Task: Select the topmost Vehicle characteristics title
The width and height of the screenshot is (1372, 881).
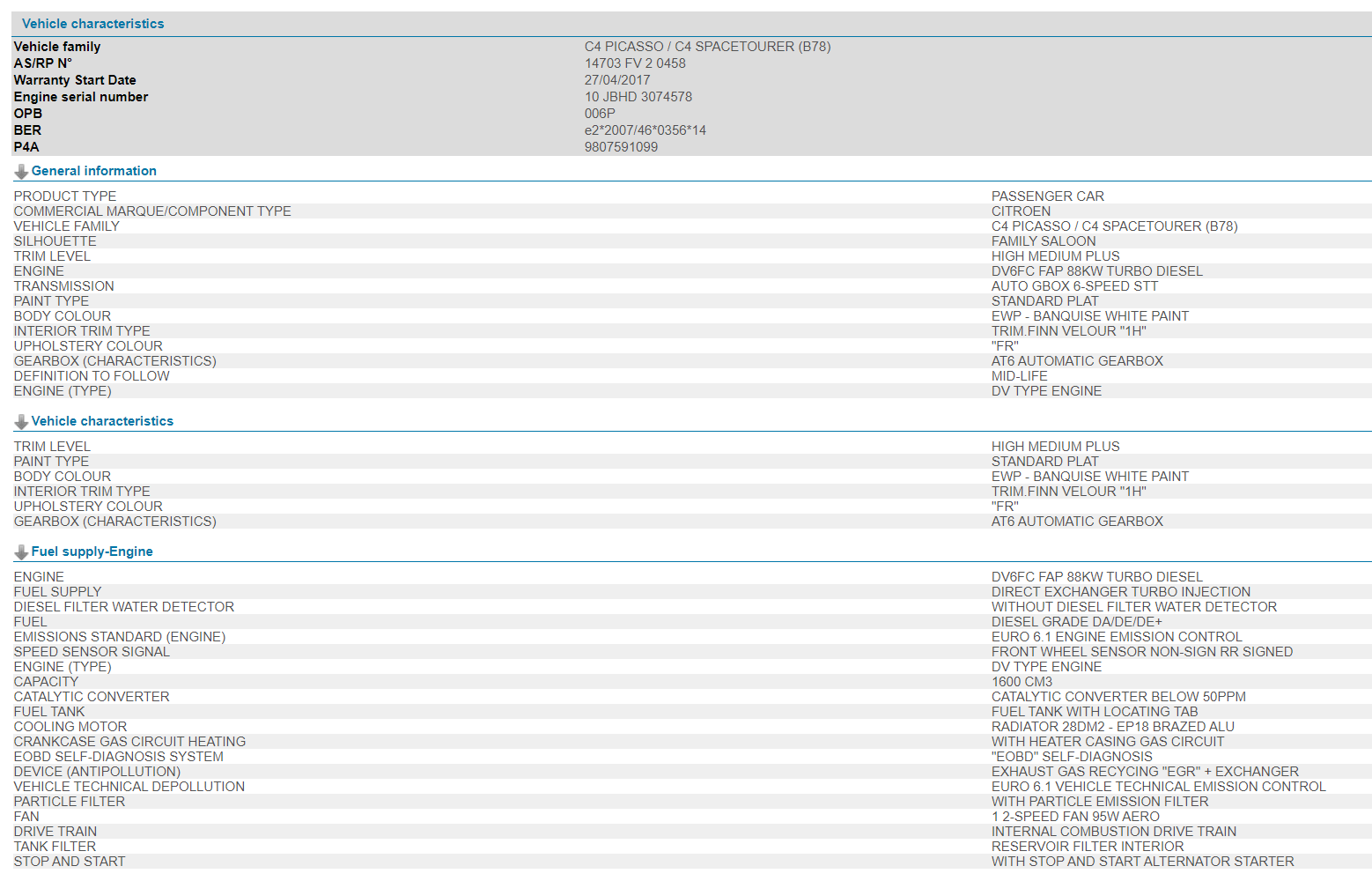Action: (93, 24)
